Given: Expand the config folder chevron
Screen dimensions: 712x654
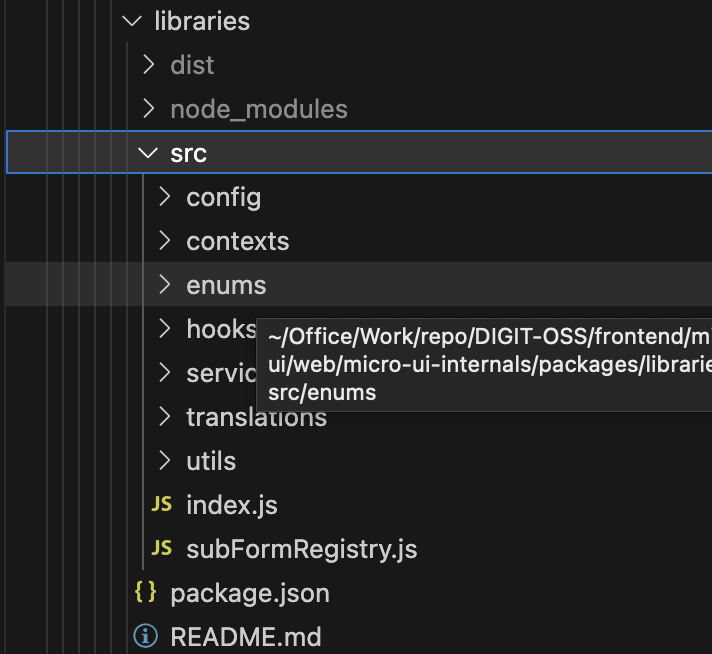Looking at the screenshot, I should tap(164, 197).
